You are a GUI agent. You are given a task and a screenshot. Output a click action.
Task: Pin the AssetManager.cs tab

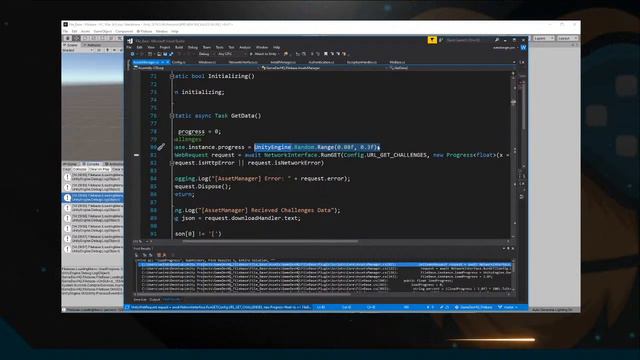pos(162,62)
